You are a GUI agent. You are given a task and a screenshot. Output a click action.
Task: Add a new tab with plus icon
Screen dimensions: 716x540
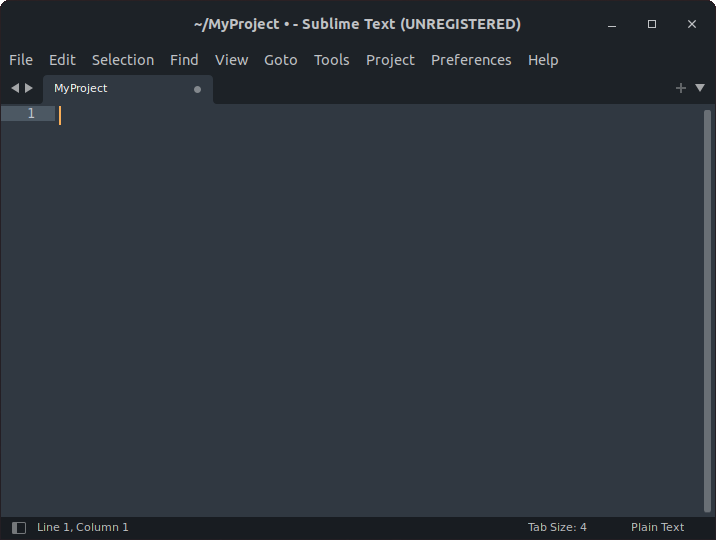(x=681, y=88)
